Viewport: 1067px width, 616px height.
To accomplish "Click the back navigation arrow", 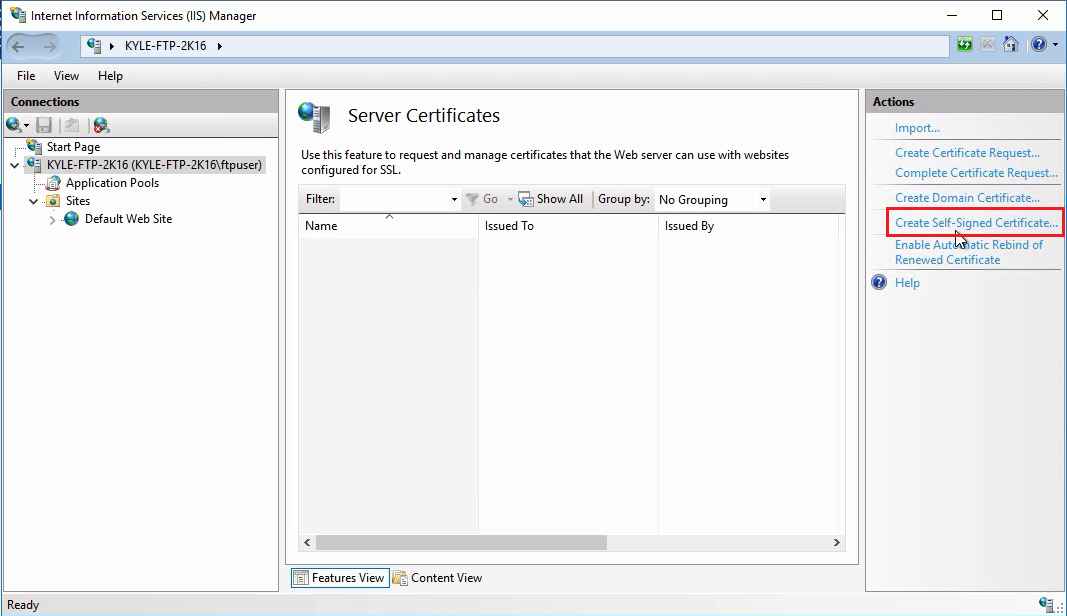I will pyautogui.click(x=17, y=45).
